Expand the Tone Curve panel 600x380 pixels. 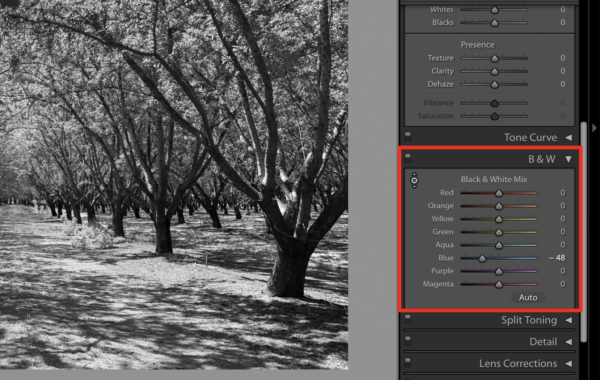[569, 137]
